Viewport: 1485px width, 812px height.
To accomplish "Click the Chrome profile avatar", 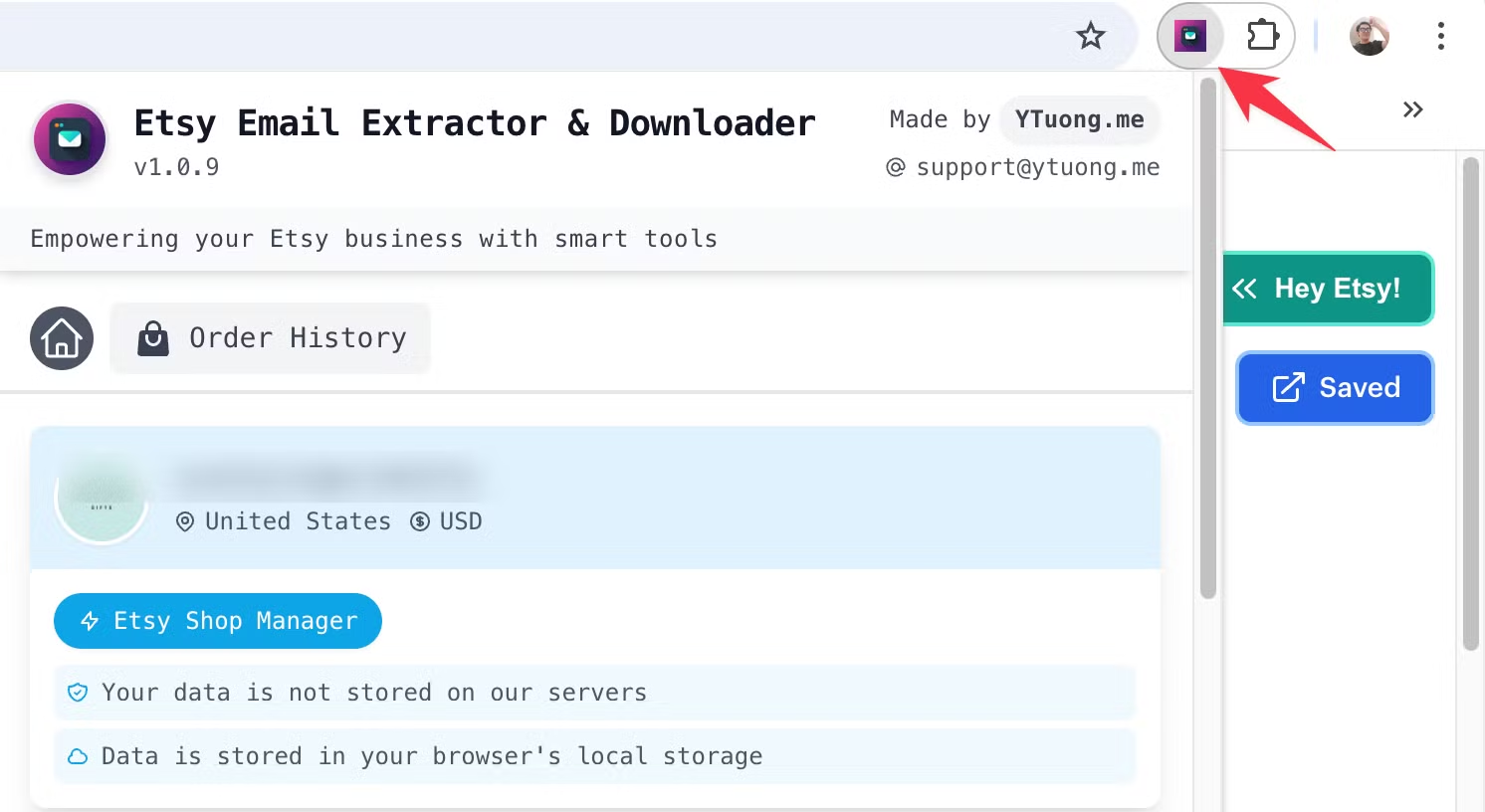I will click(1369, 37).
